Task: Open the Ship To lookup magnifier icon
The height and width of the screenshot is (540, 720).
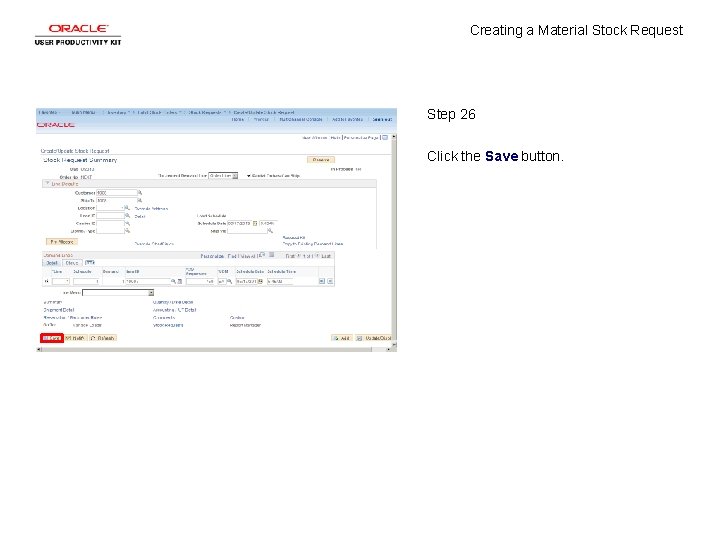Action: (x=140, y=201)
